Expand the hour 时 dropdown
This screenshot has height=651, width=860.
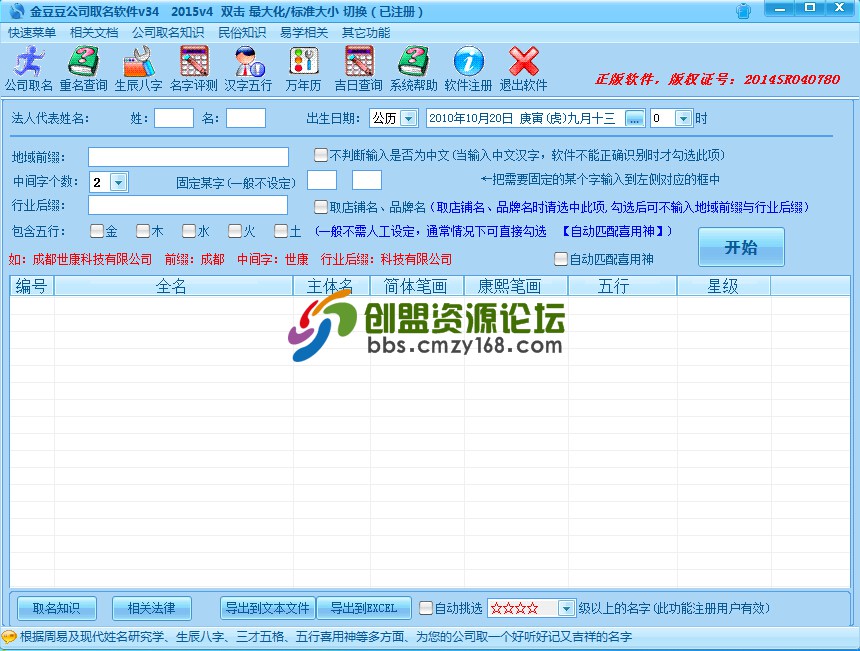[x=683, y=118]
